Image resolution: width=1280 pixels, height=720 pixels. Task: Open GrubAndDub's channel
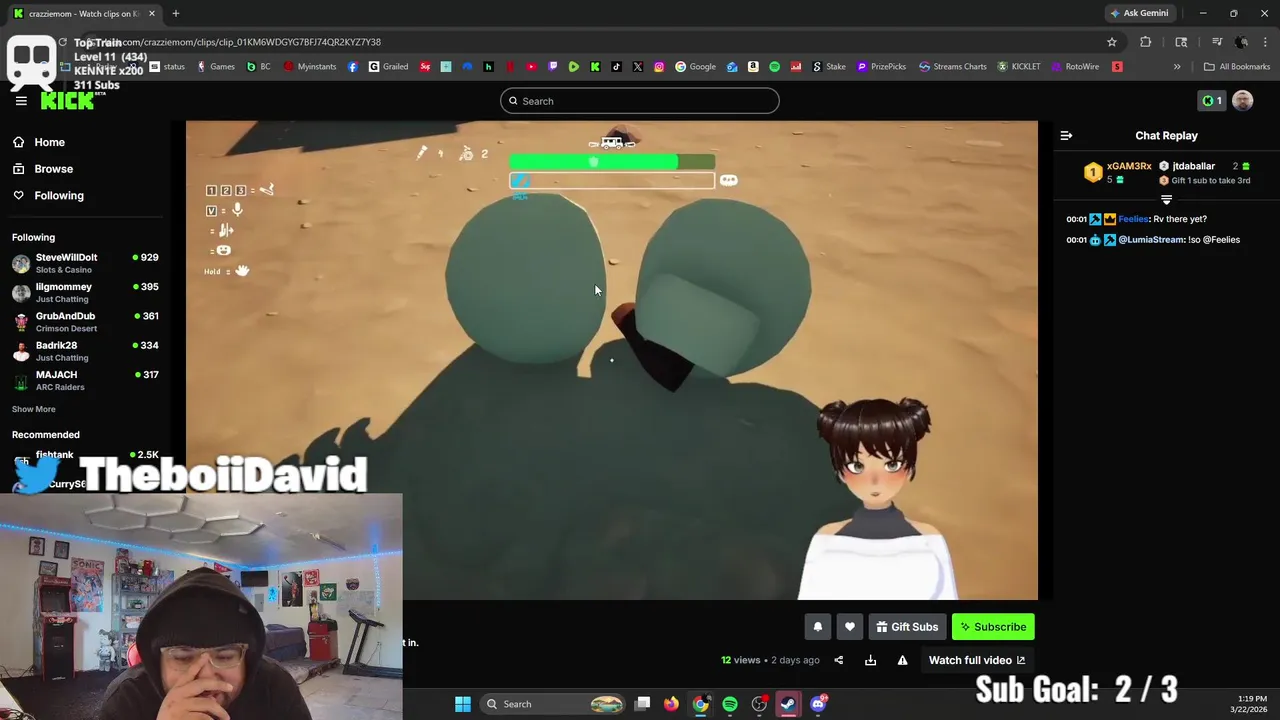85,321
